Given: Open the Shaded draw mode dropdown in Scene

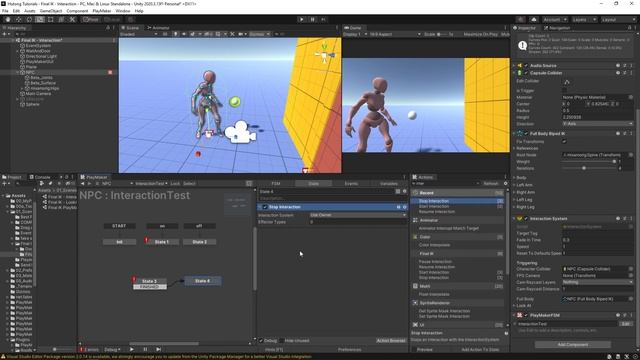Looking at the screenshot, I should coord(139,34).
